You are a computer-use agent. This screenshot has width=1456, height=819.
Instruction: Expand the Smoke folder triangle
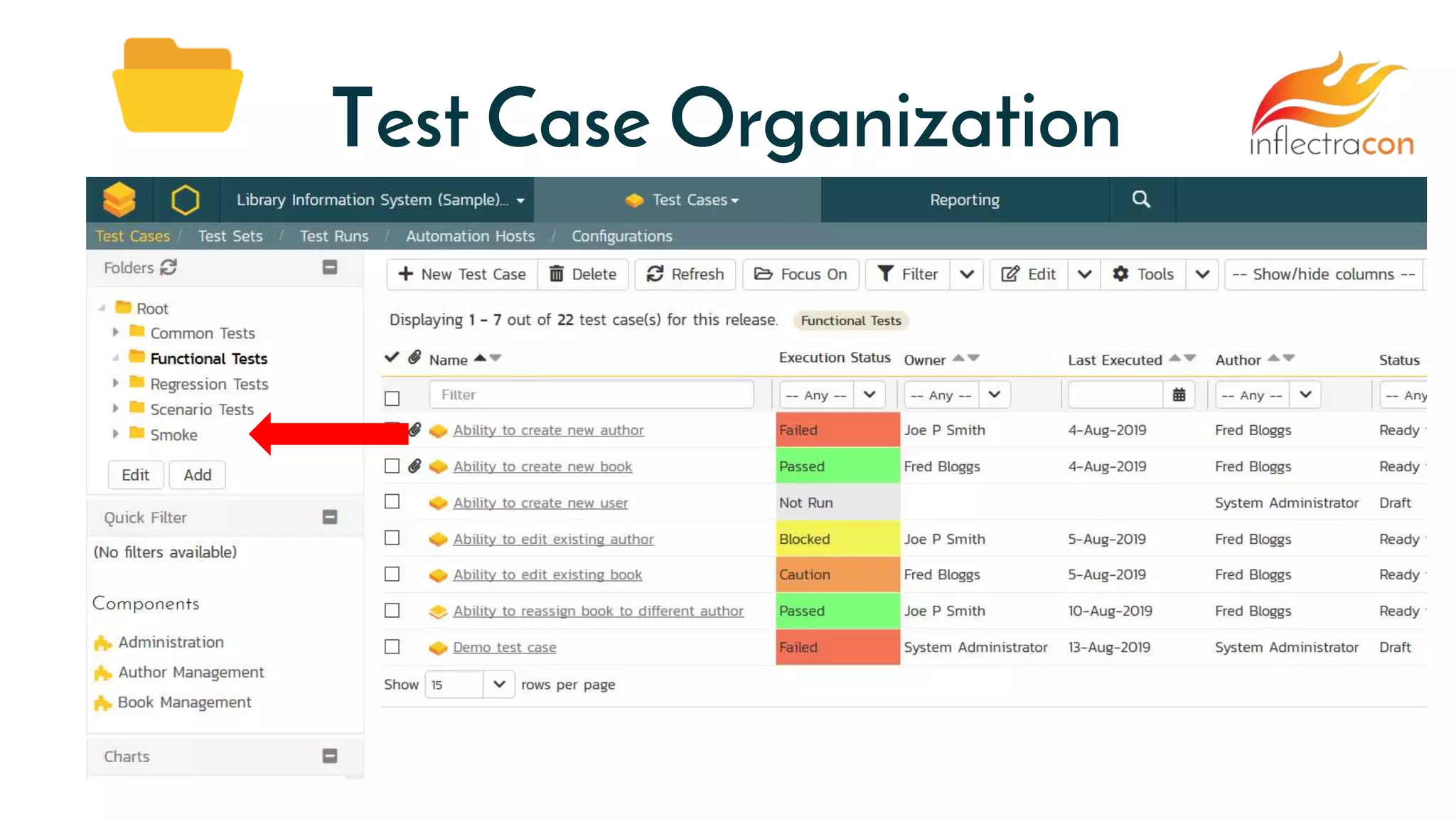click(115, 434)
